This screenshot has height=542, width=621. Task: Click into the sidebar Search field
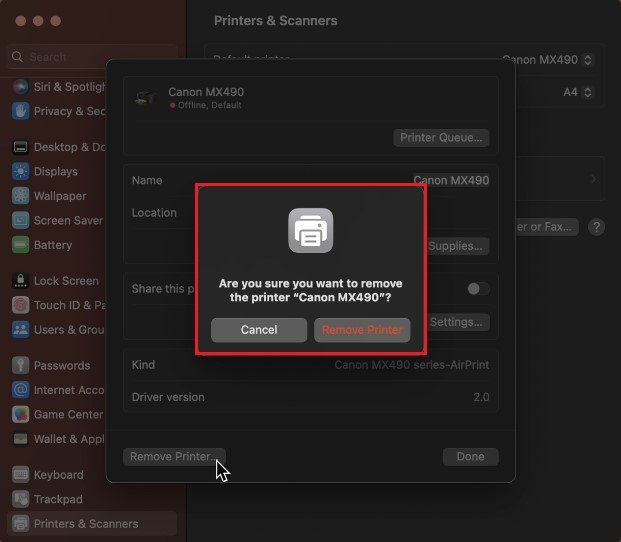coord(92,57)
